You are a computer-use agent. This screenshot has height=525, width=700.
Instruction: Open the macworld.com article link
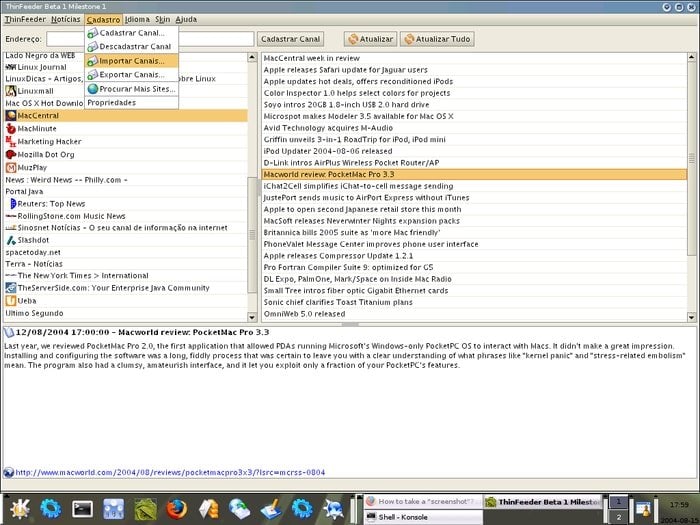170,472
